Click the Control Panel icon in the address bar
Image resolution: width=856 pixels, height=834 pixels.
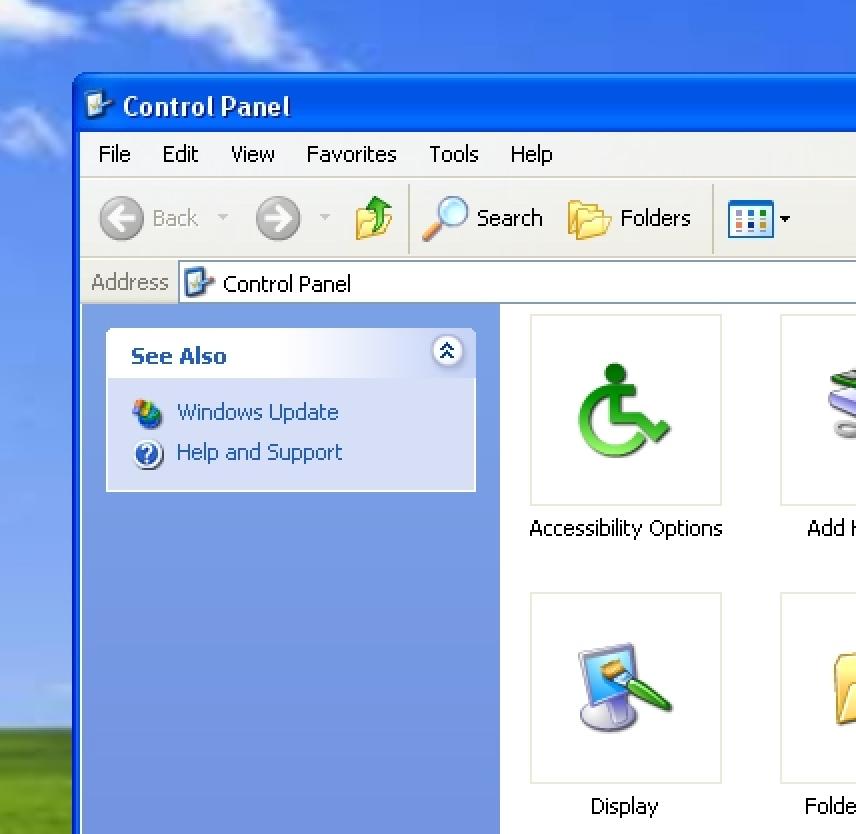tap(197, 283)
